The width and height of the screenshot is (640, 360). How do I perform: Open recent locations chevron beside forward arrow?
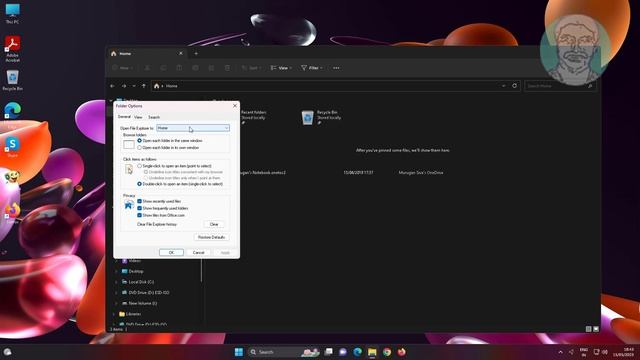pos(134,86)
